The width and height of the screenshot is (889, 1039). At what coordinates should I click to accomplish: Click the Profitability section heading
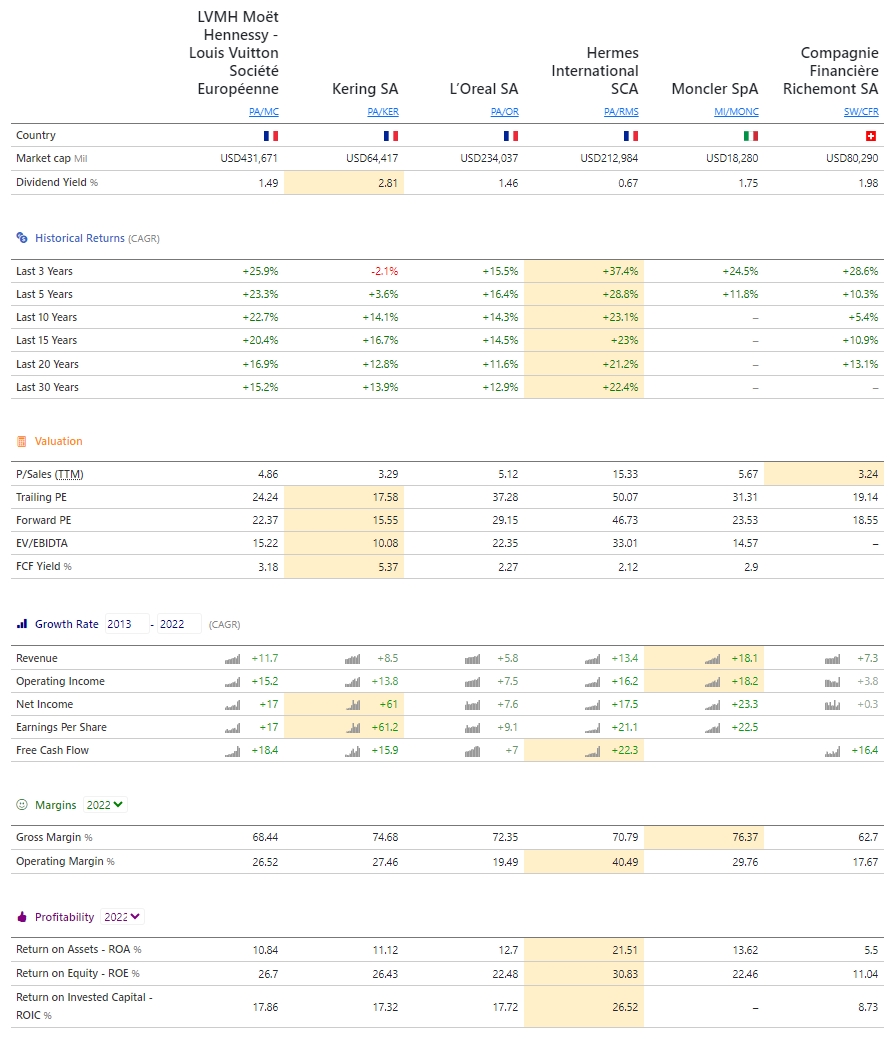point(64,917)
